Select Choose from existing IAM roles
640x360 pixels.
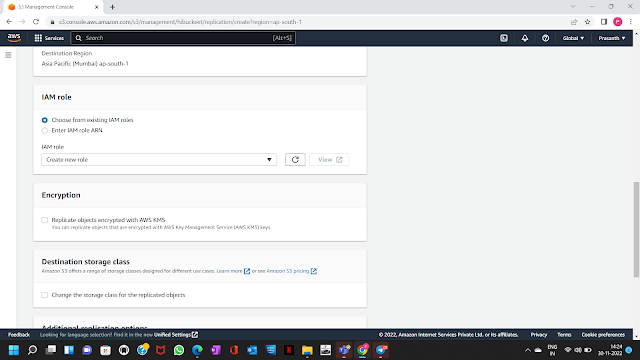(44, 120)
